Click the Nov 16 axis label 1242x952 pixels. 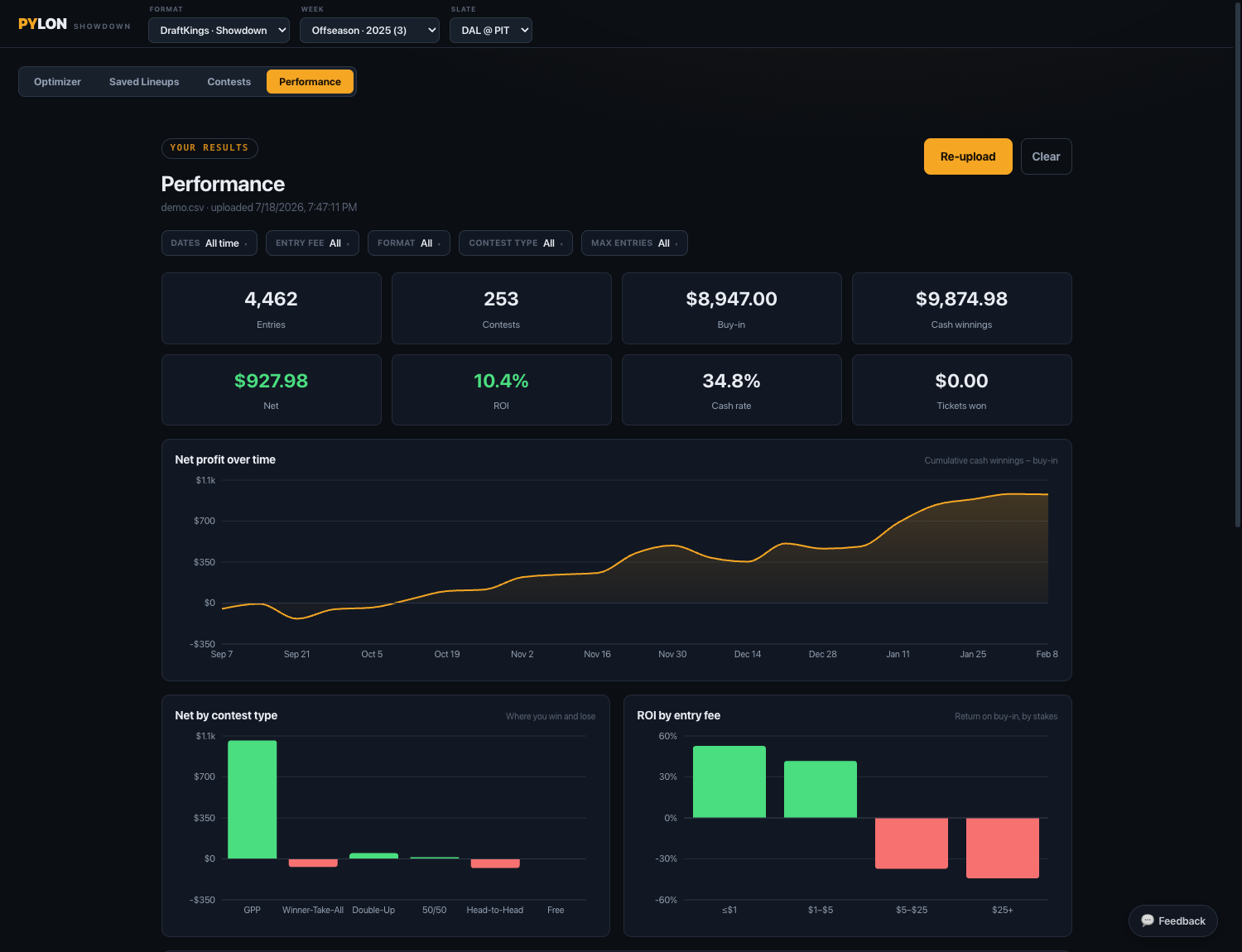tap(597, 654)
